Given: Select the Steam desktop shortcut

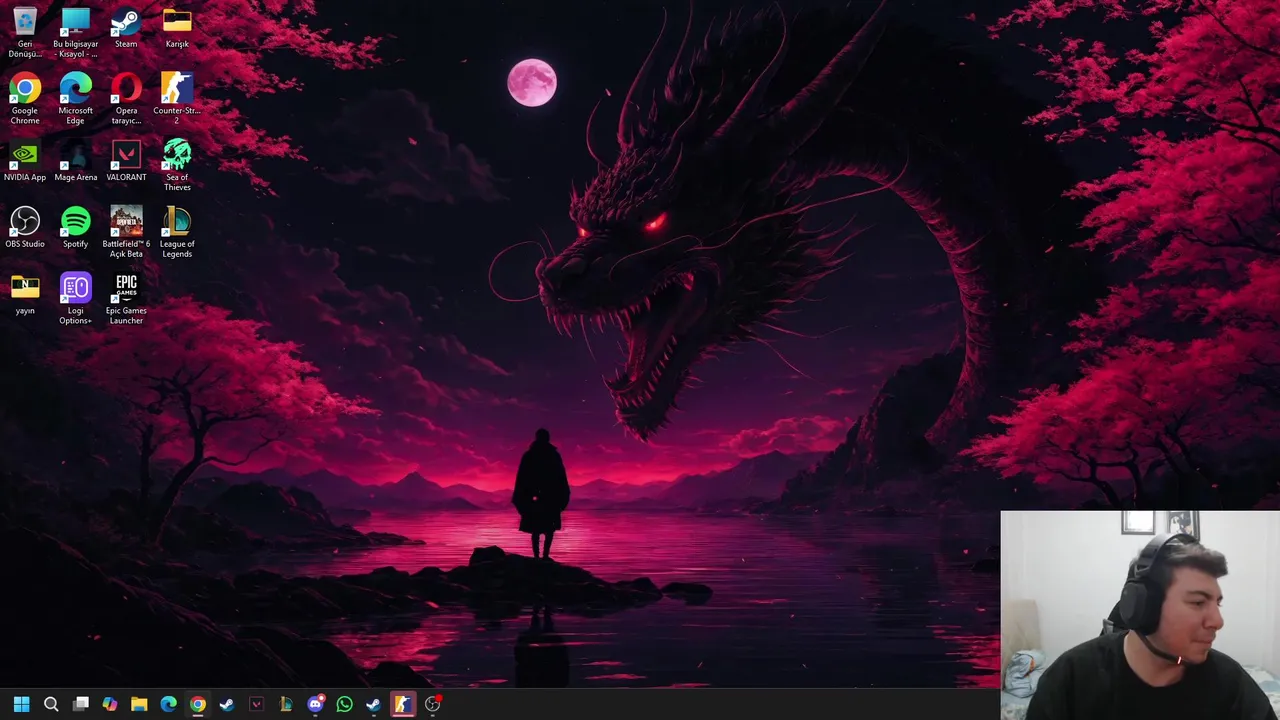Looking at the screenshot, I should point(126,28).
